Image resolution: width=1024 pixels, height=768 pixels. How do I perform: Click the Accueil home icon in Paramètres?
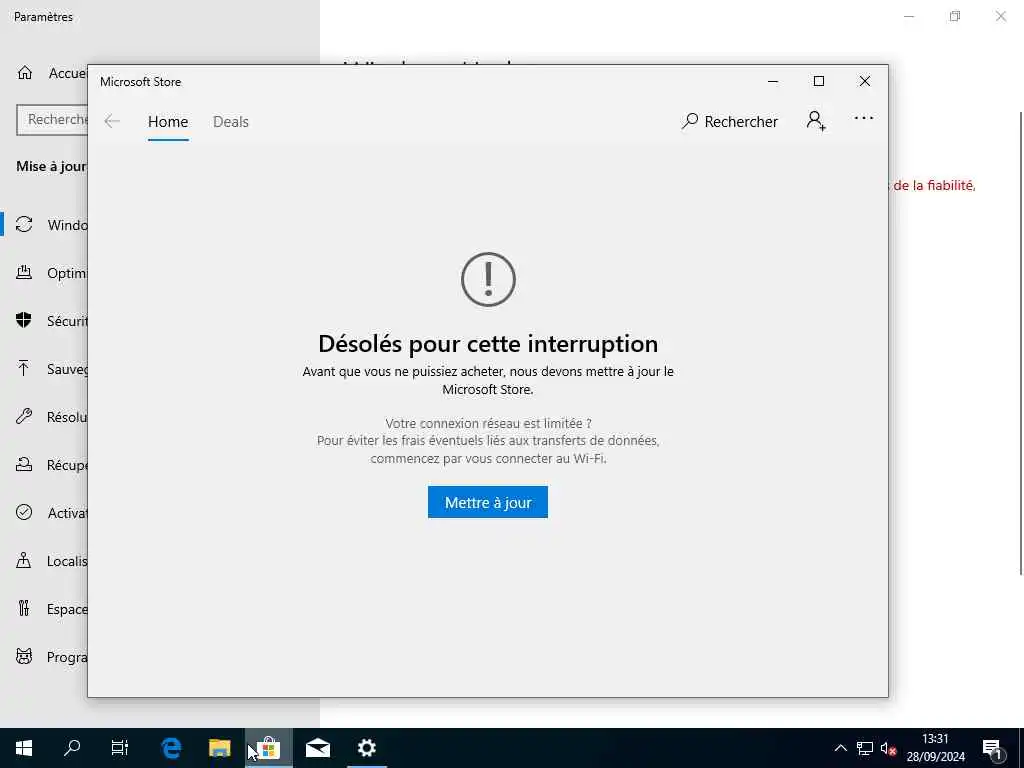click(25, 72)
